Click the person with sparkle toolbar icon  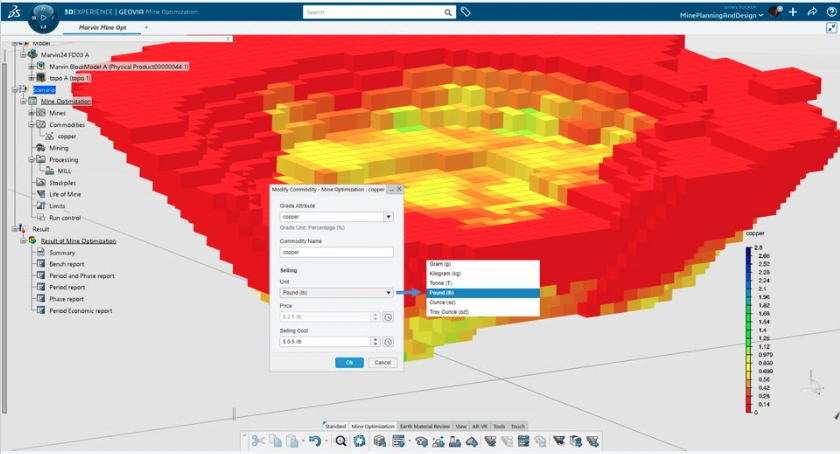438,441
